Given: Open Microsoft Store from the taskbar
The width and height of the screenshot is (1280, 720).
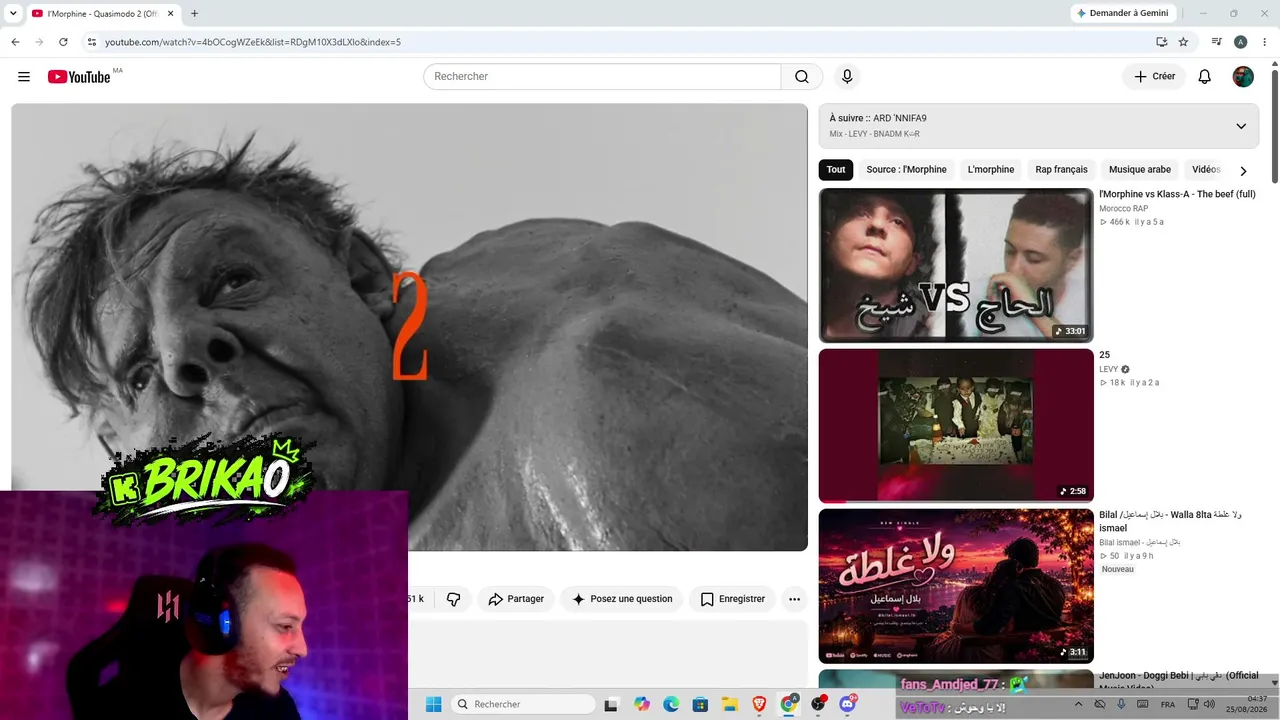Looking at the screenshot, I should [x=701, y=705].
